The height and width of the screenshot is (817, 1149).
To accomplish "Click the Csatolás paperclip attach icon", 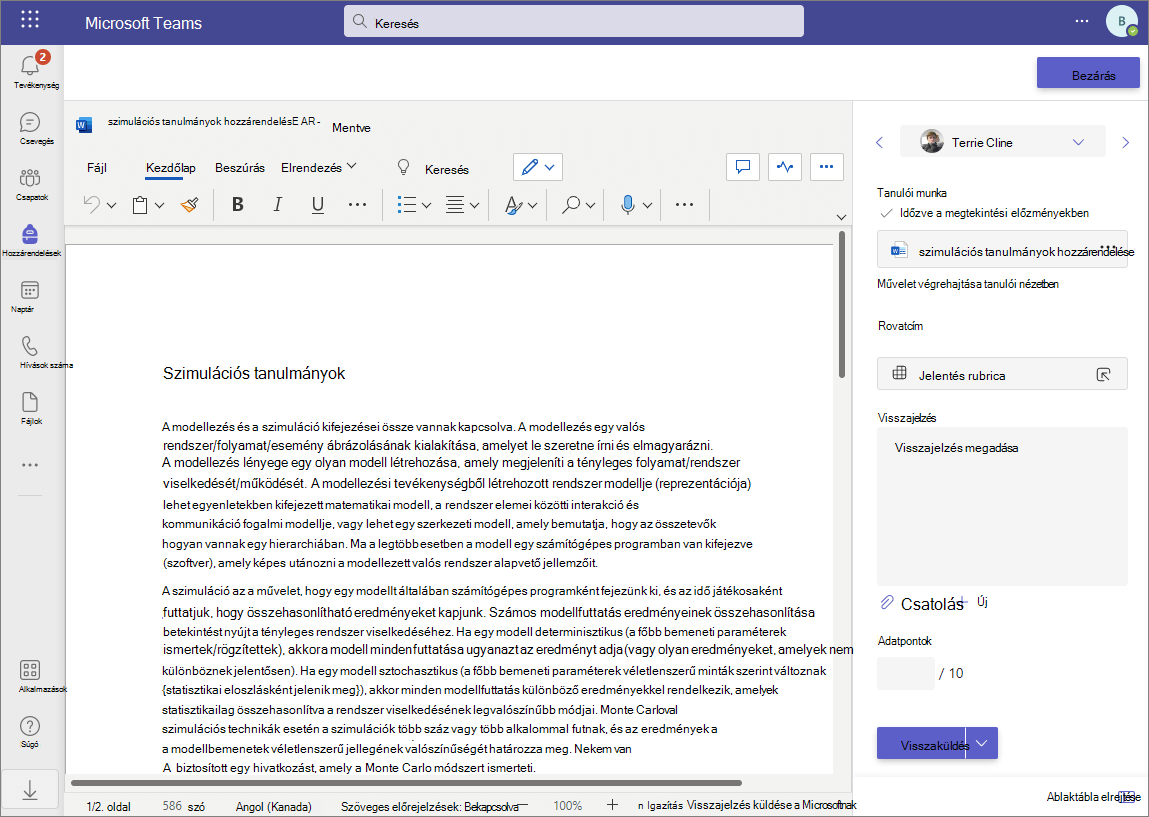I will click(887, 603).
